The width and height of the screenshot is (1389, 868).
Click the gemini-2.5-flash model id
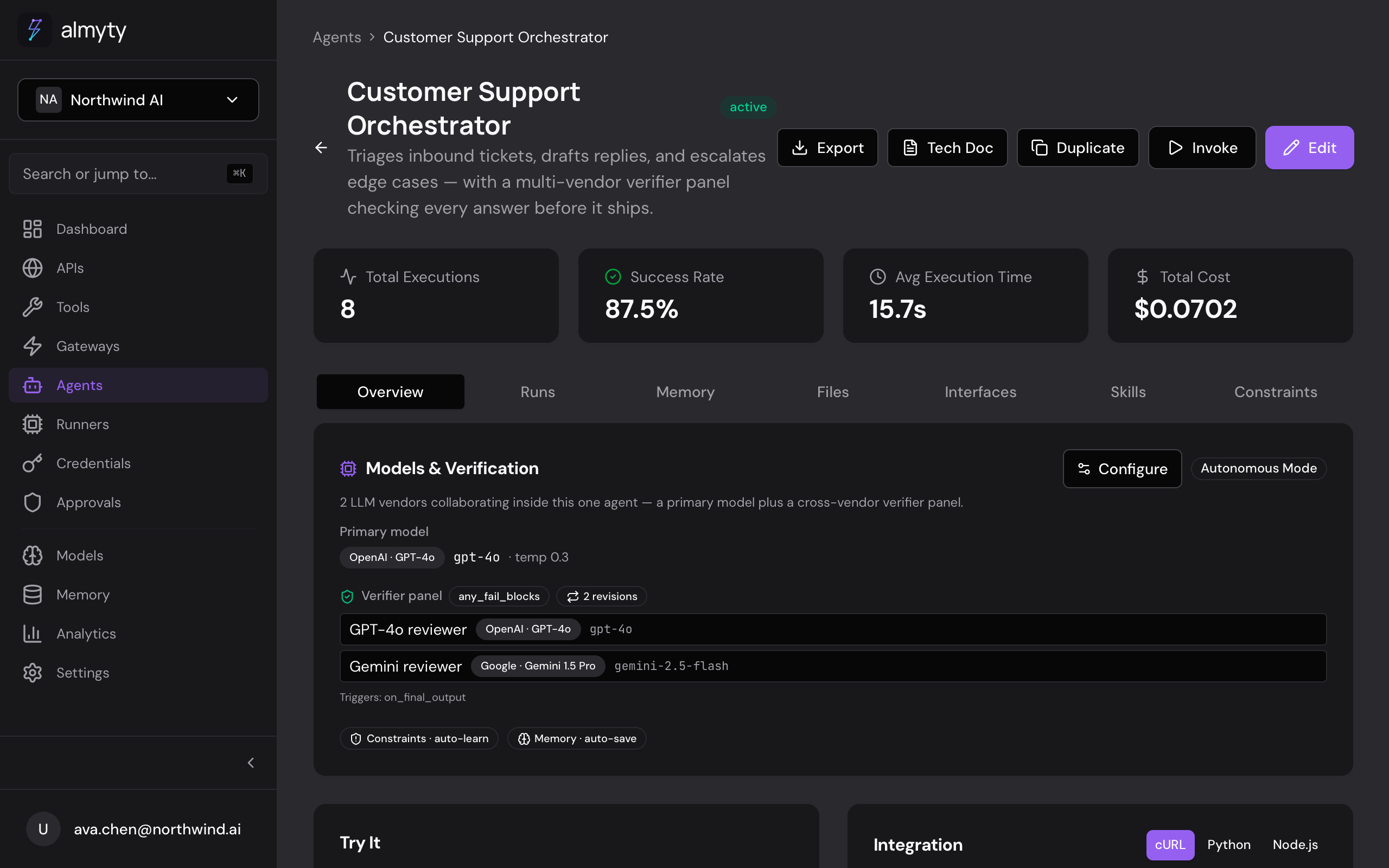coord(671,666)
